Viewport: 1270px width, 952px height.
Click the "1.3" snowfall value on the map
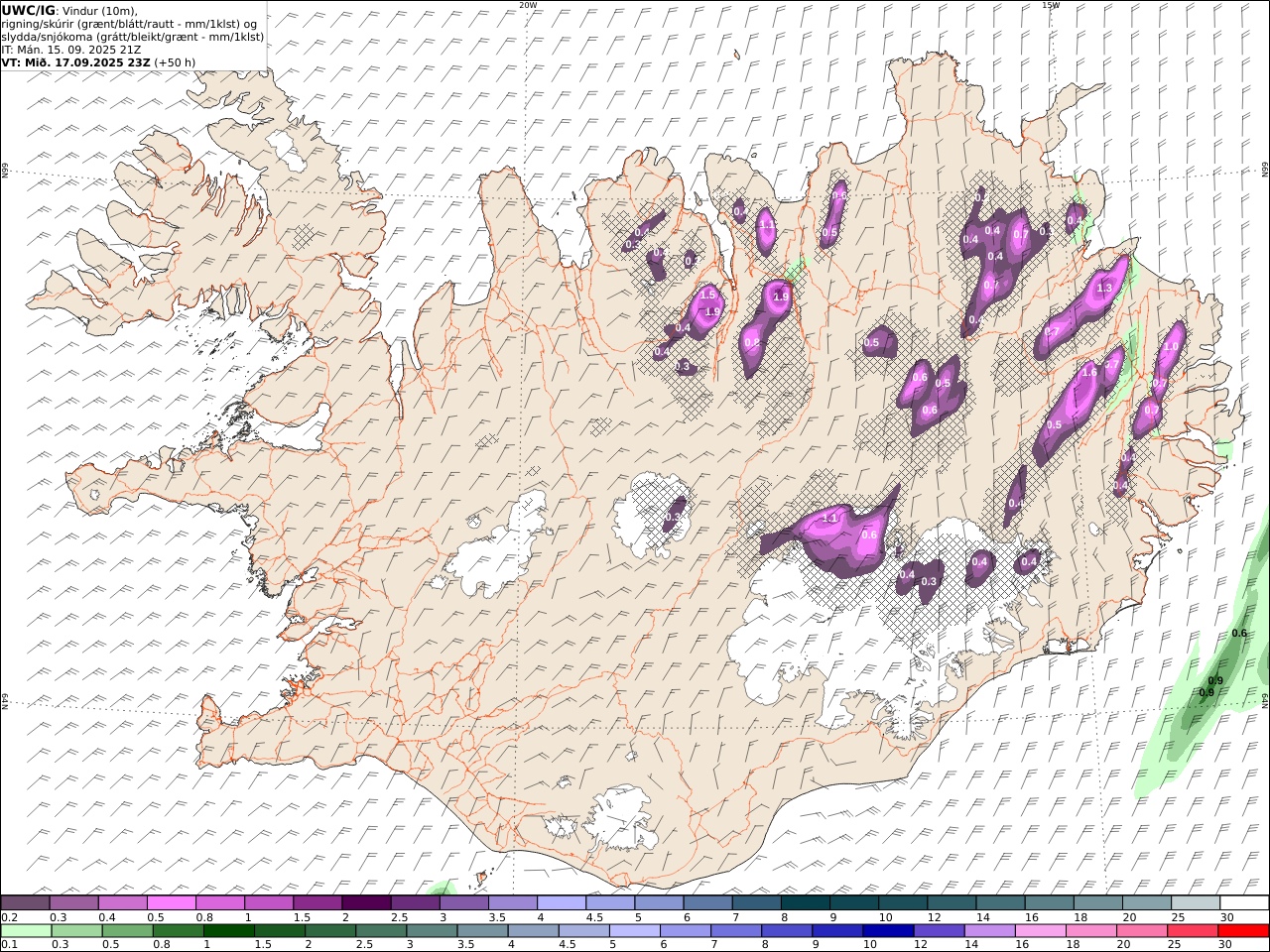pyautogui.click(x=1103, y=289)
